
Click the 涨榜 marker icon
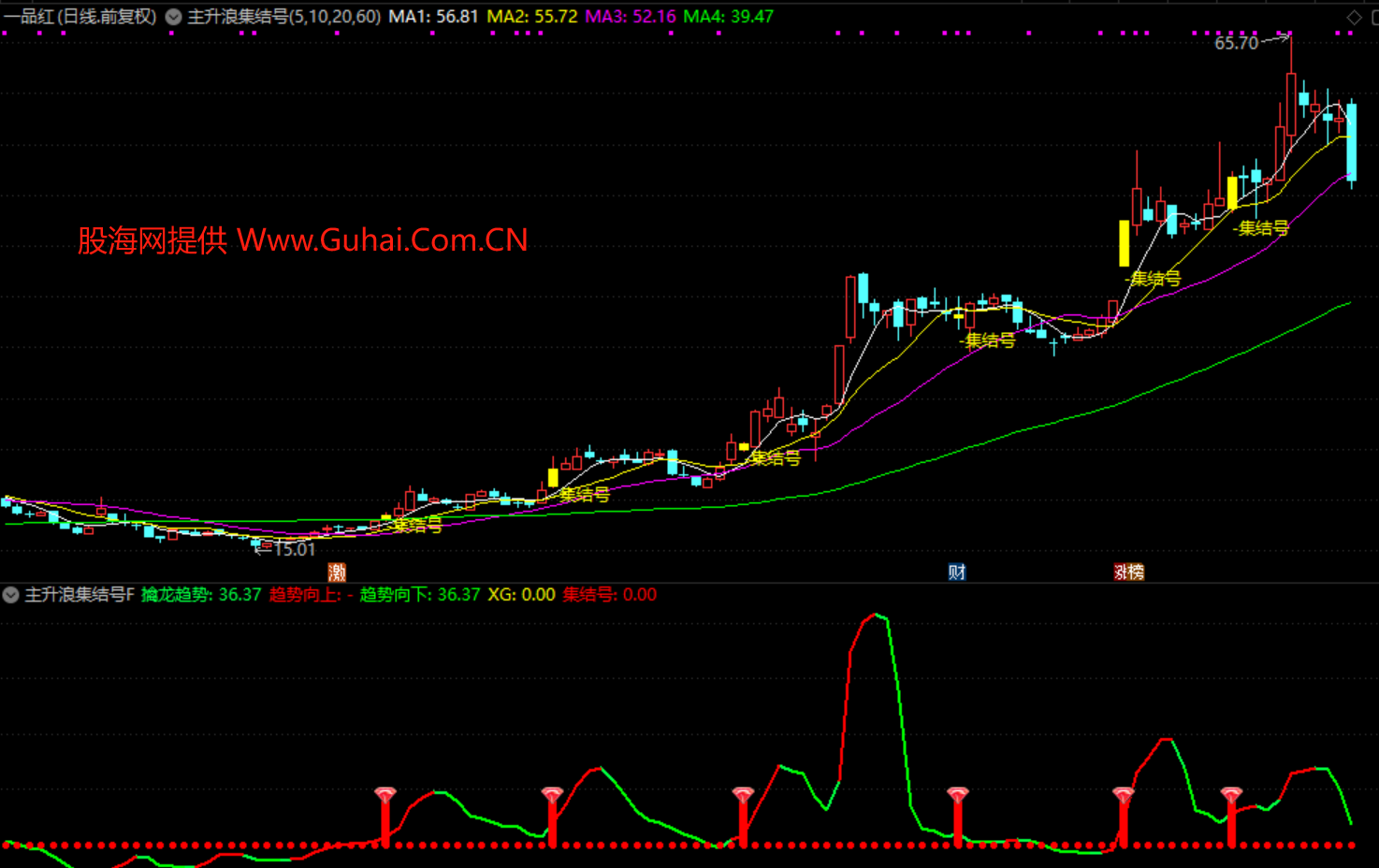tap(1128, 571)
